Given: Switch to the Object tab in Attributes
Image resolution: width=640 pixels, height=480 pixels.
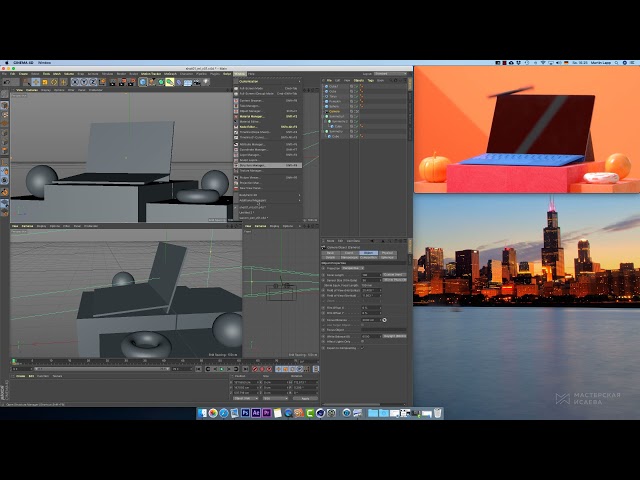Looking at the screenshot, I should (367, 253).
